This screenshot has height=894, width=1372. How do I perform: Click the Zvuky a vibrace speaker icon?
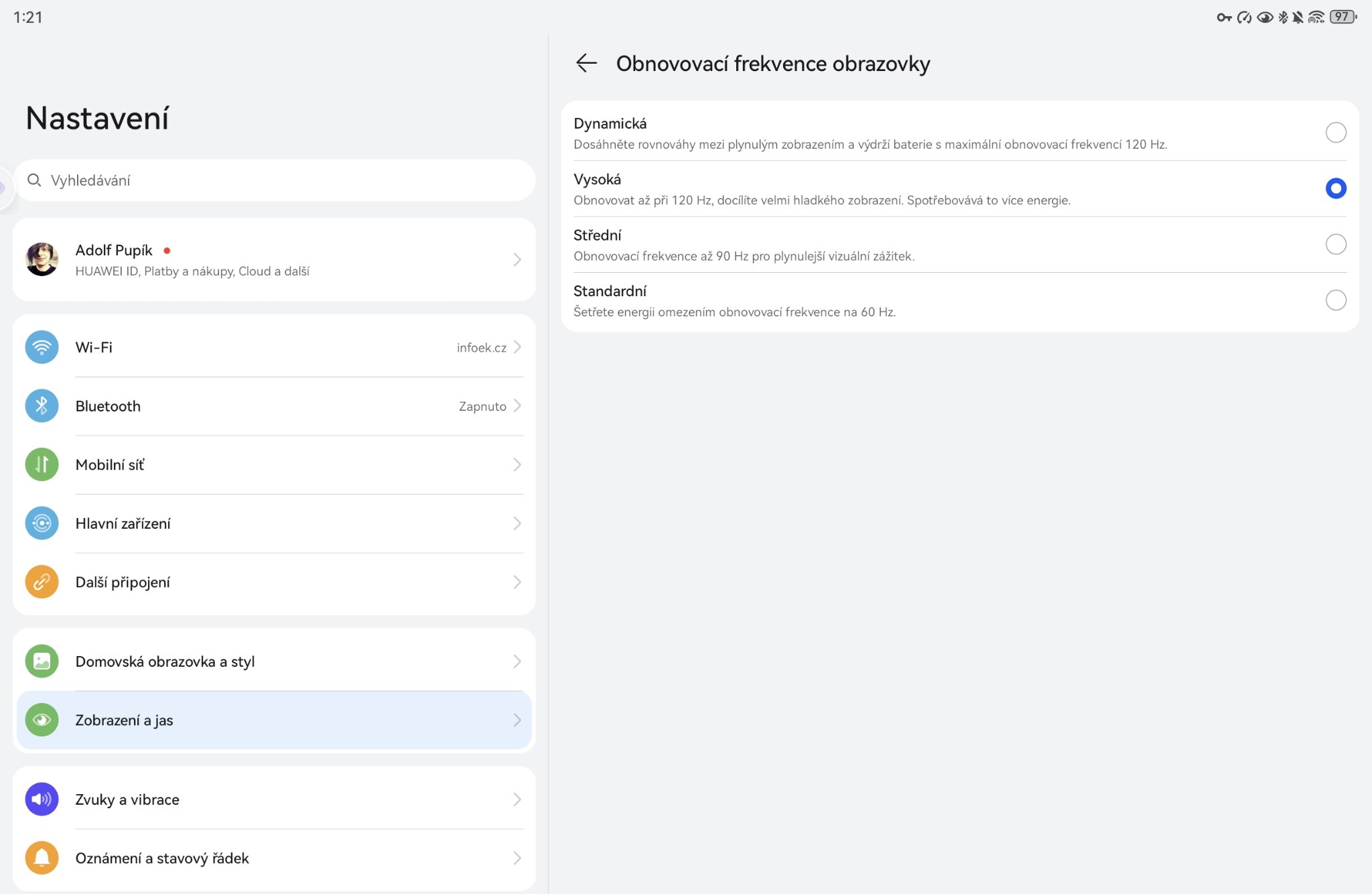tap(42, 799)
